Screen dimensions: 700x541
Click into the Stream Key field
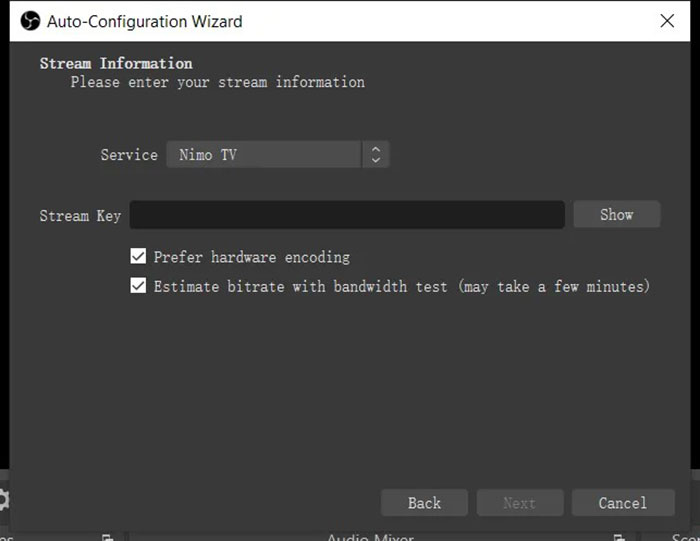[x=347, y=215]
